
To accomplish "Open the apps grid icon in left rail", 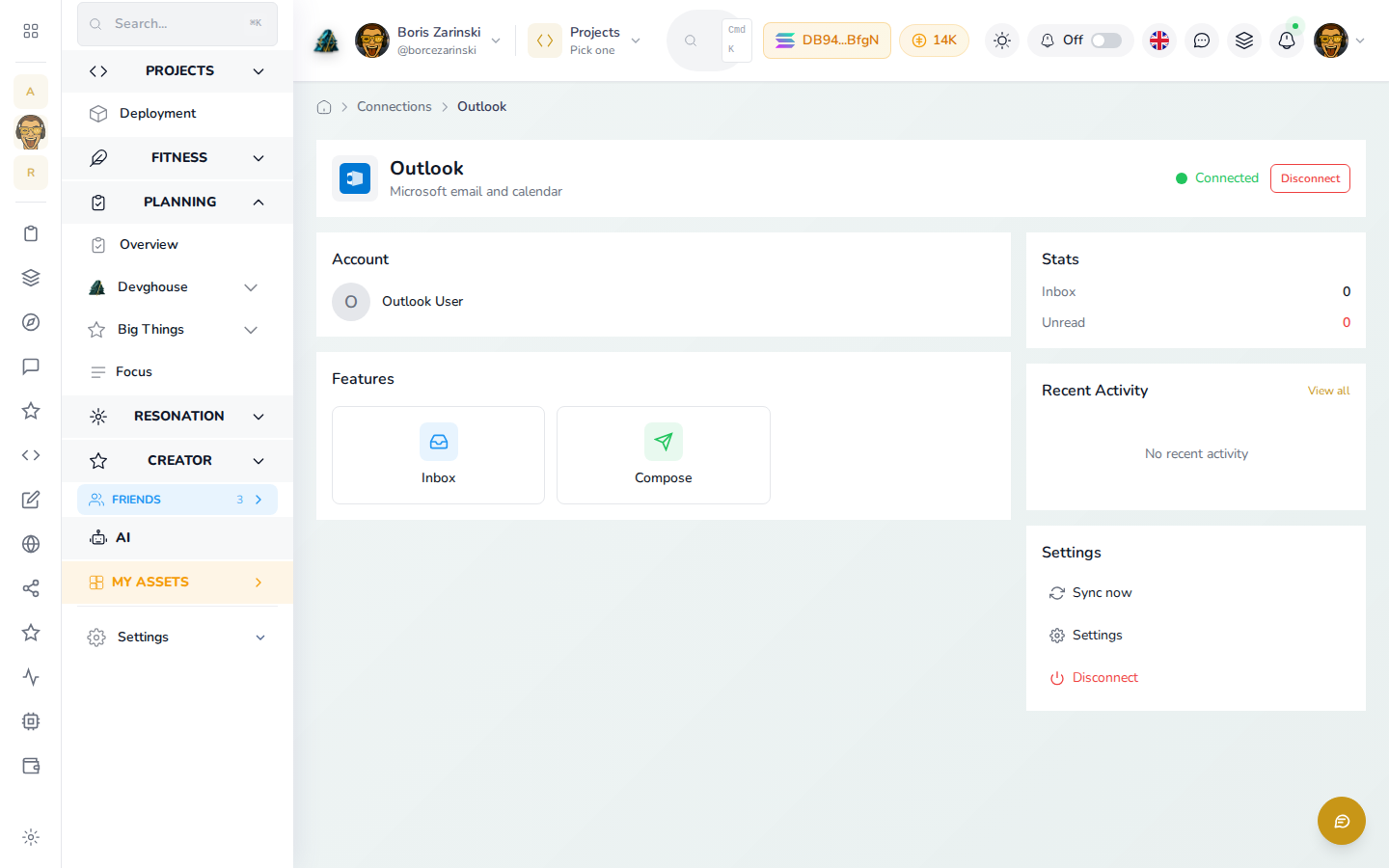I will (31, 31).
